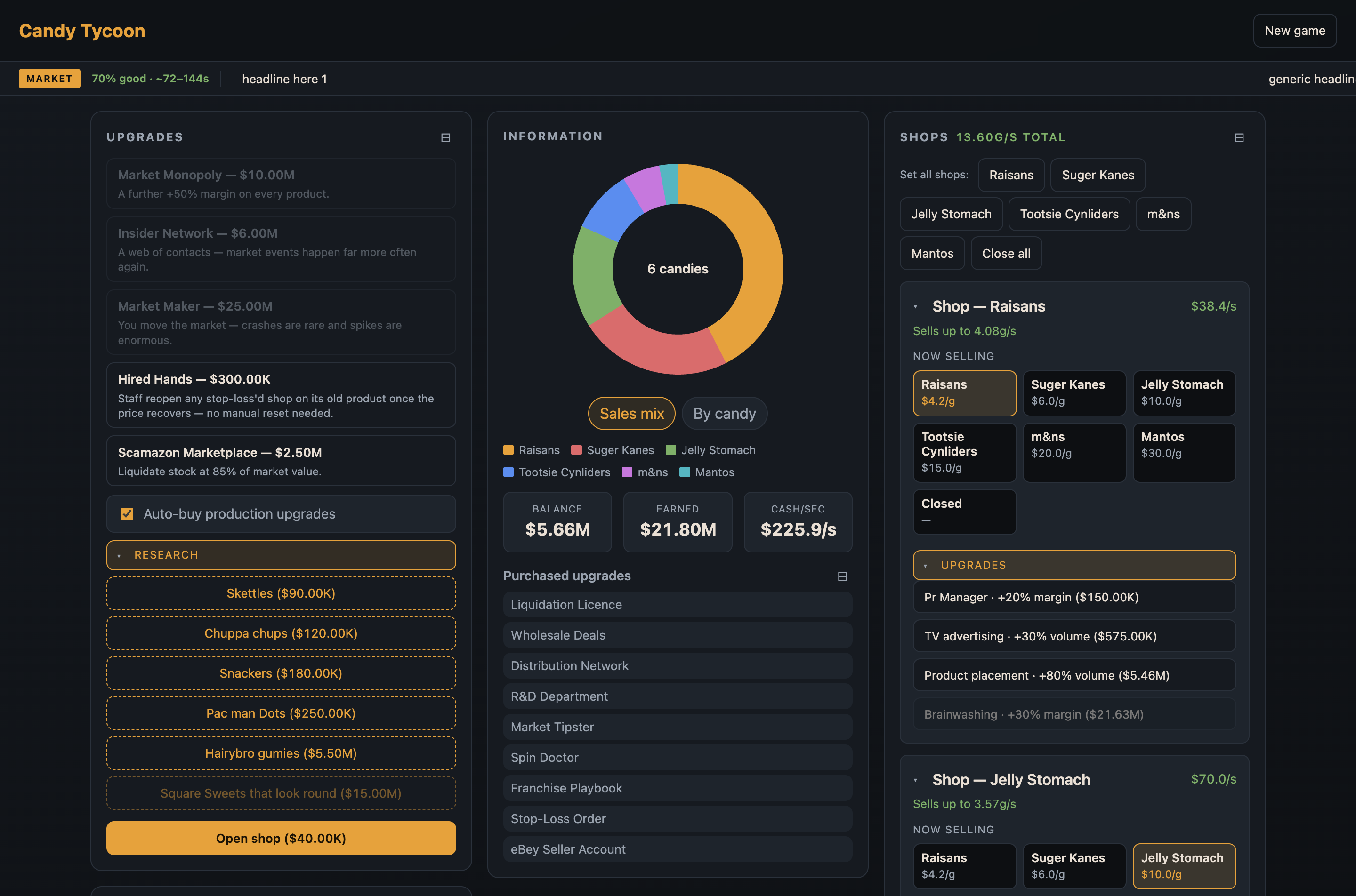
Task: Research Hairybro gumies for $5.50M
Action: point(281,753)
